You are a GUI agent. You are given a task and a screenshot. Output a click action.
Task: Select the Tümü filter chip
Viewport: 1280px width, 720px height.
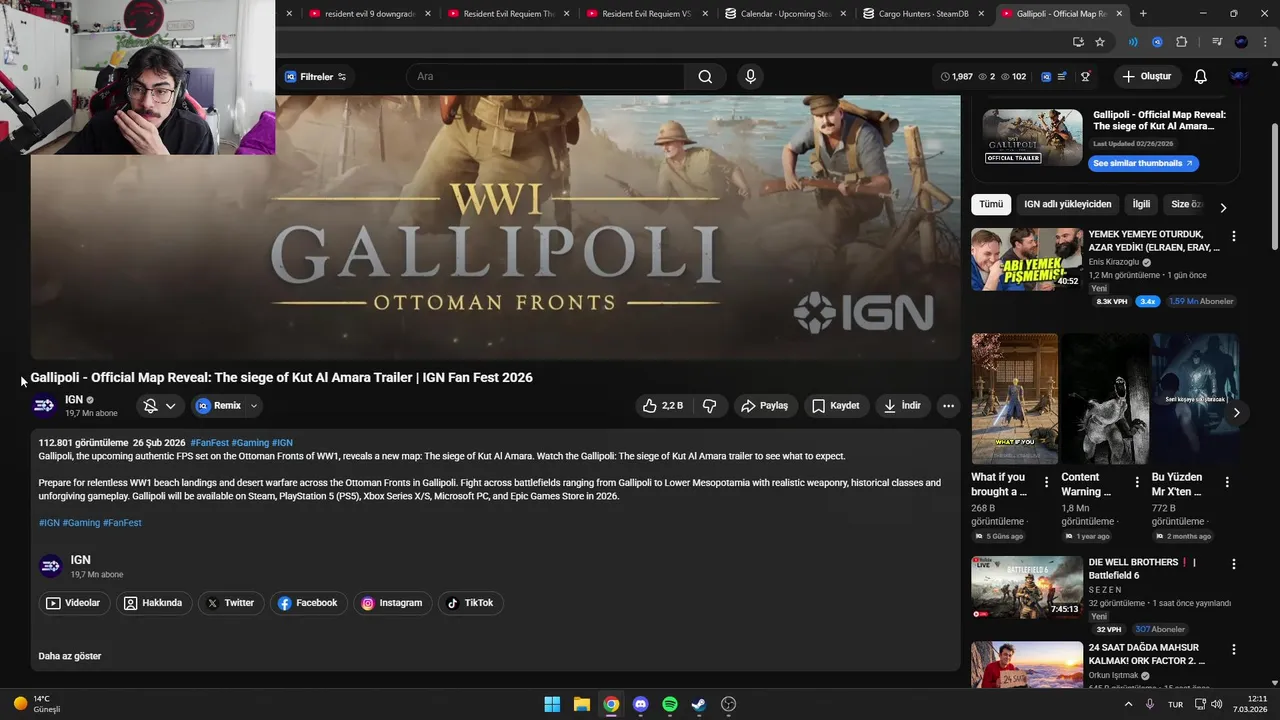pos(991,204)
